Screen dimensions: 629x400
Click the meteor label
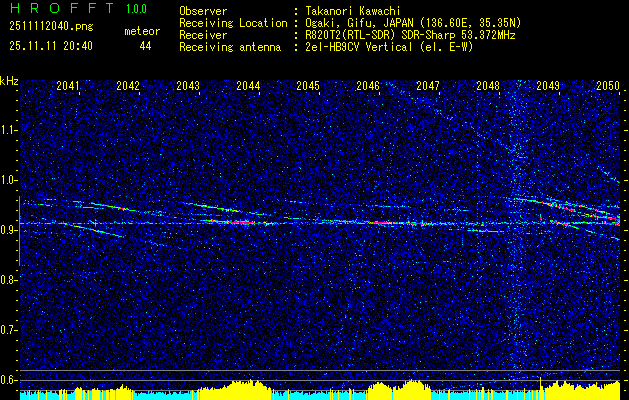point(142,31)
